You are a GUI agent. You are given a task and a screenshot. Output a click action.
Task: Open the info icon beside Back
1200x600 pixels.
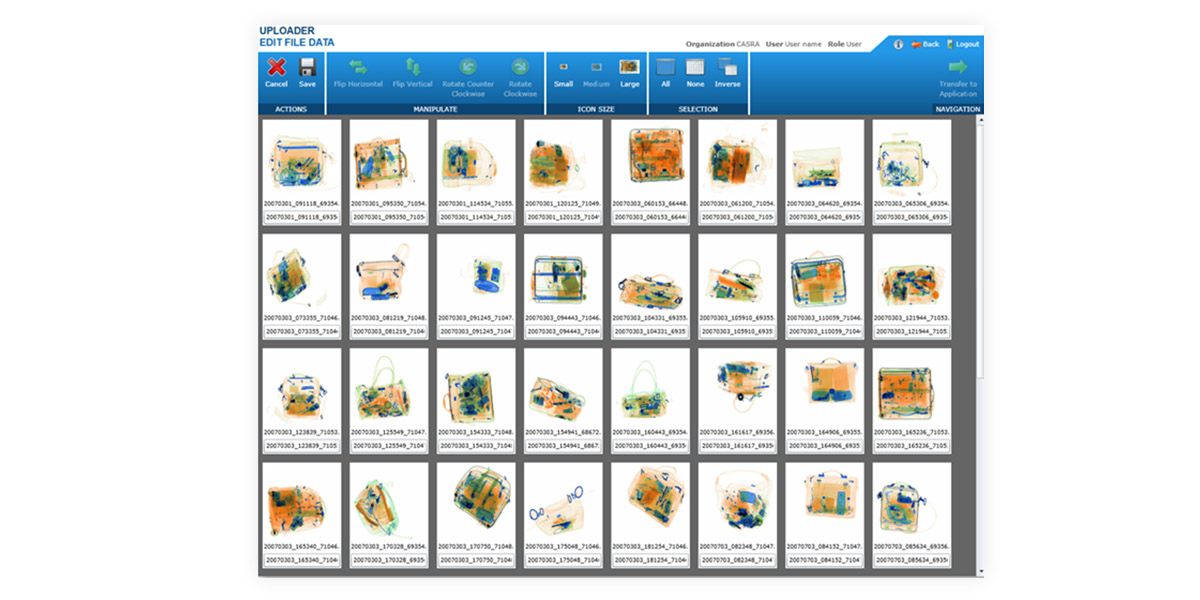pos(898,44)
